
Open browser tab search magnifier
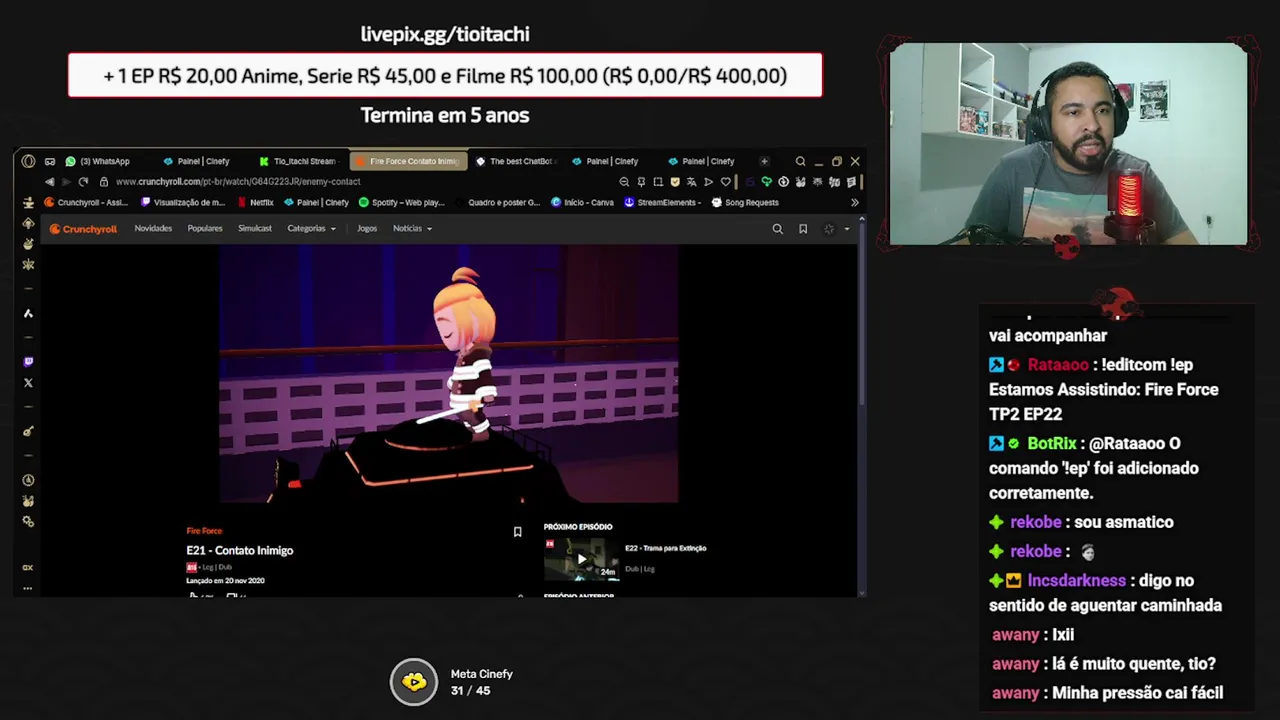click(800, 161)
